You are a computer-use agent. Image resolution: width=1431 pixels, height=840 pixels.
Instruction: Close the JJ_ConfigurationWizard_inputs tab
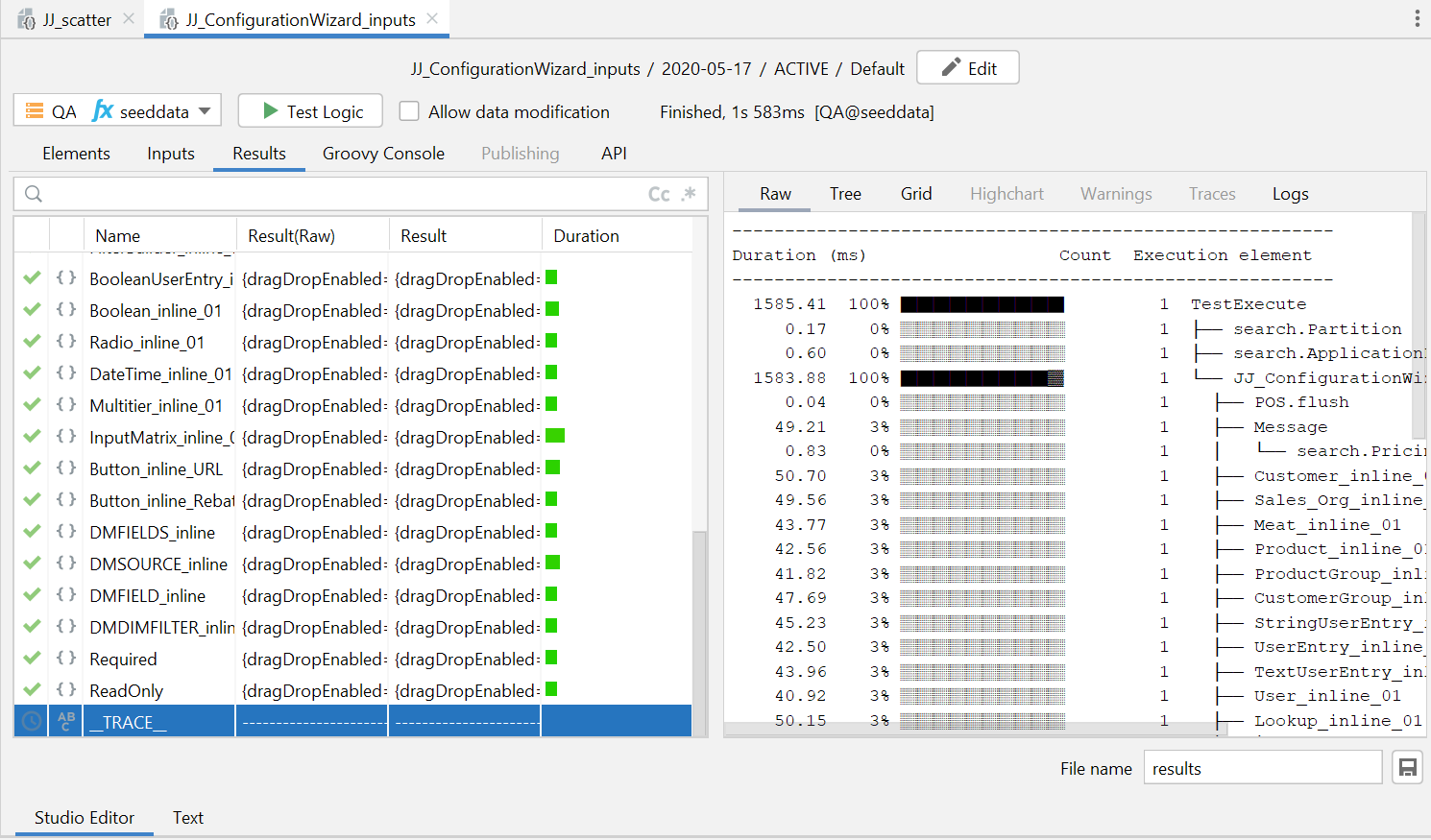click(x=432, y=19)
